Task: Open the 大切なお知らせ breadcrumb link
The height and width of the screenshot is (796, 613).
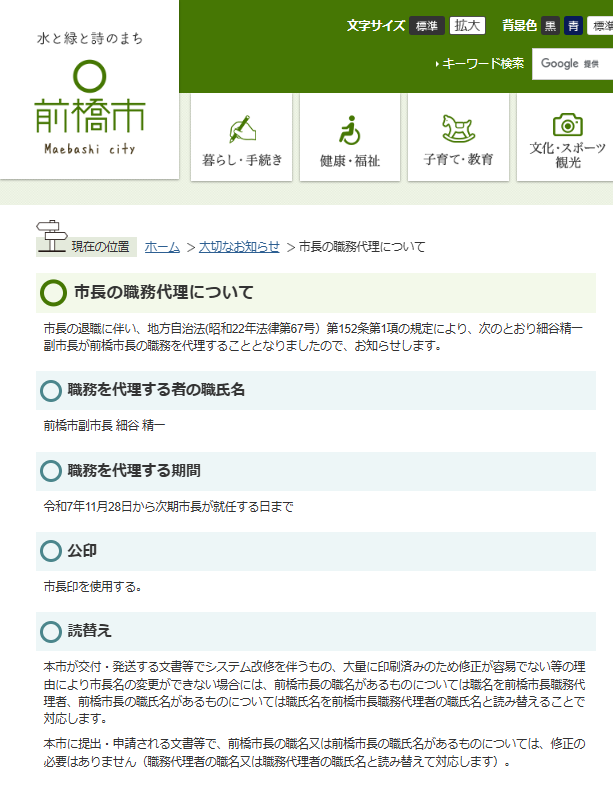Action: click(239, 246)
